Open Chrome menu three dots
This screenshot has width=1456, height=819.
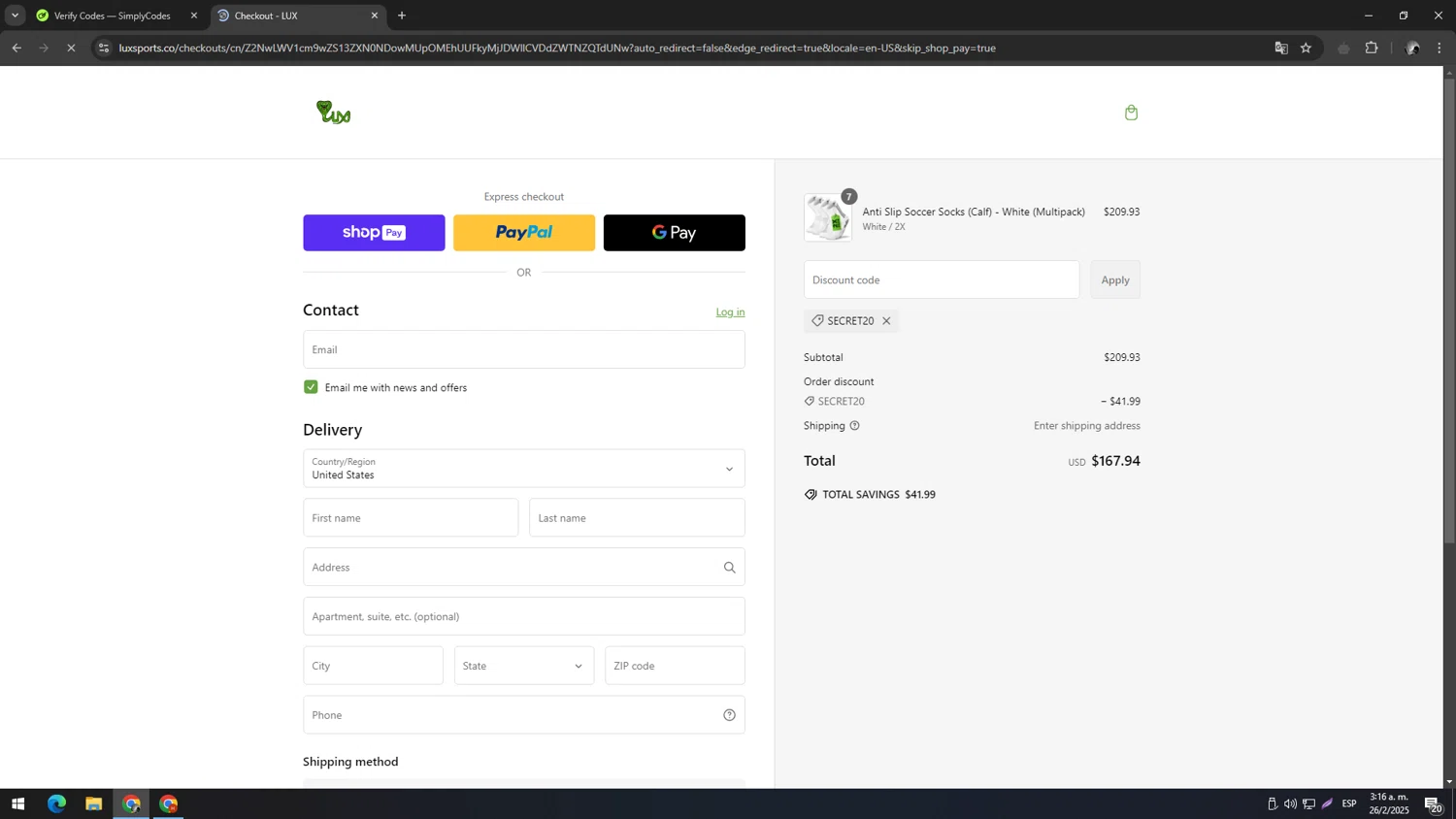pyautogui.click(x=1439, y=48)
